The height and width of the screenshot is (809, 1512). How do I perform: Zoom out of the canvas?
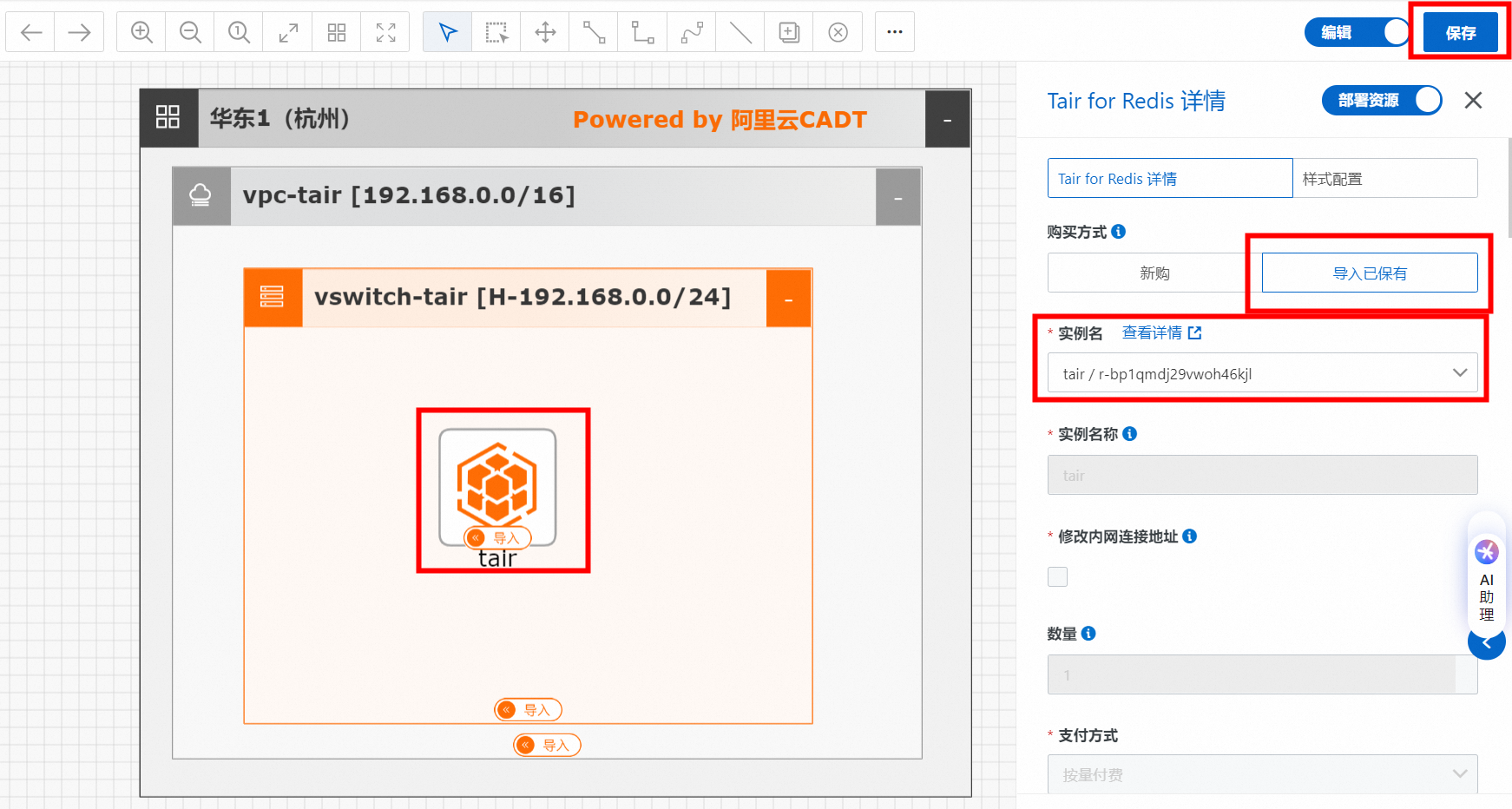(x=190, y=33)
